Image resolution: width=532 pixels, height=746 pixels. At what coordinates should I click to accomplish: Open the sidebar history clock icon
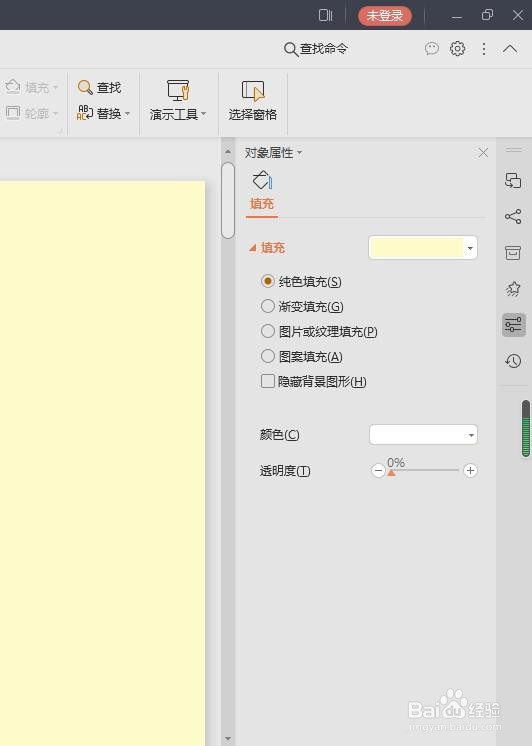click(513, 361)
